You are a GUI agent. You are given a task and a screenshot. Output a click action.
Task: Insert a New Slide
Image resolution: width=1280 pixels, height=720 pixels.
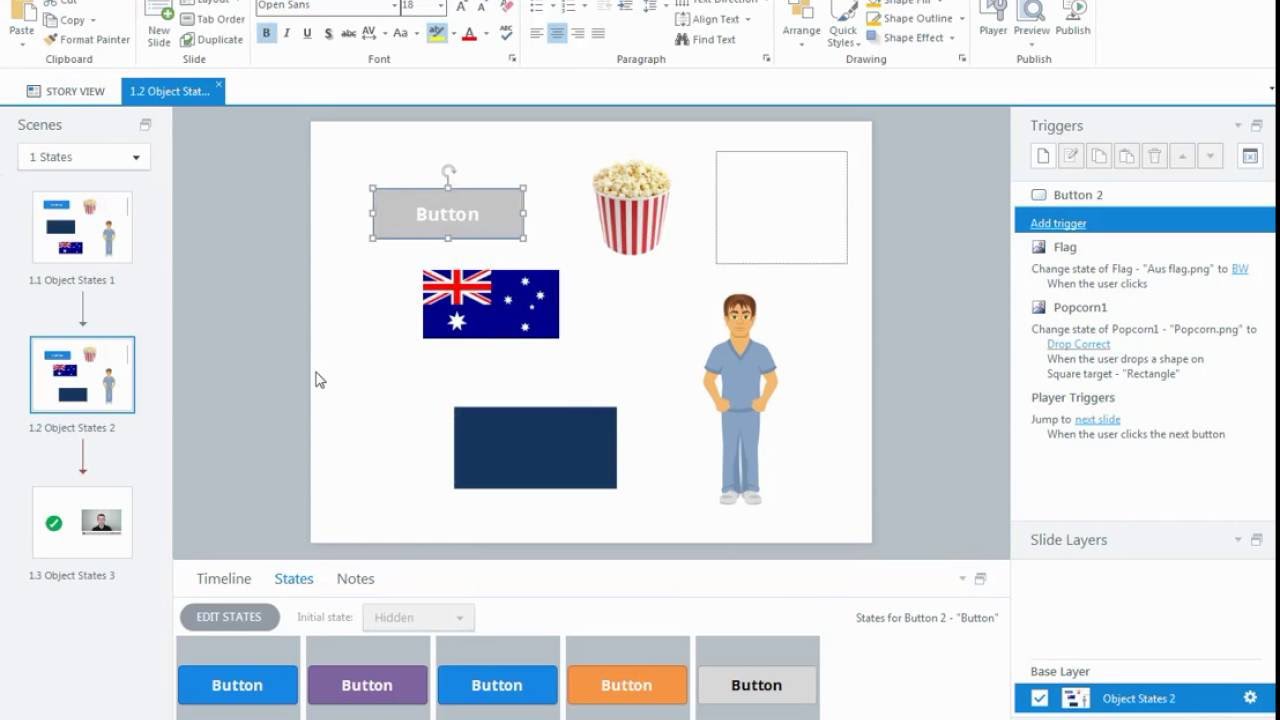[159, 24]
